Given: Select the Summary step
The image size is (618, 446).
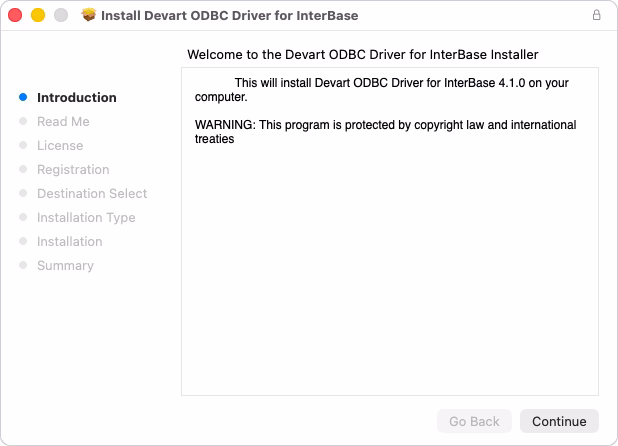Looking at the screenshot, I should (65, 266).
